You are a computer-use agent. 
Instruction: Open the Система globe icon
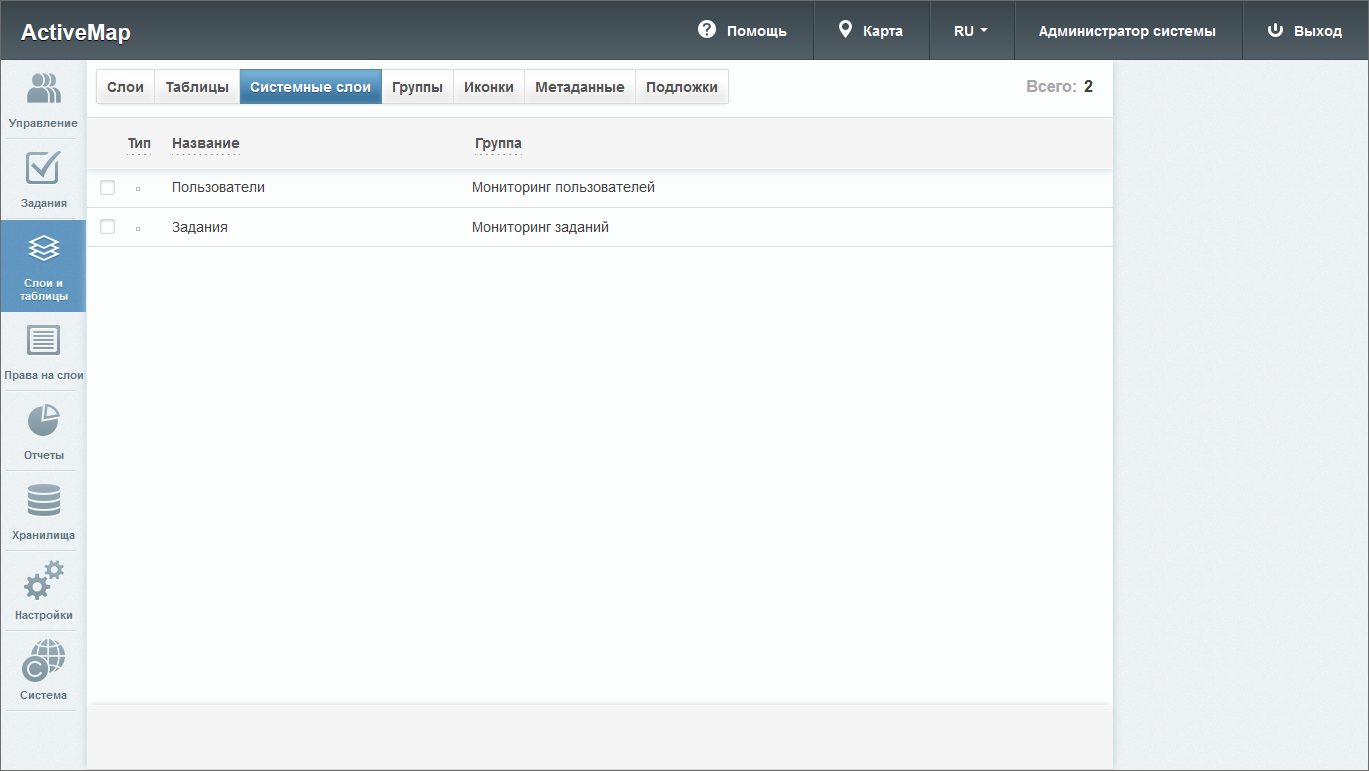tap(43, 662)
